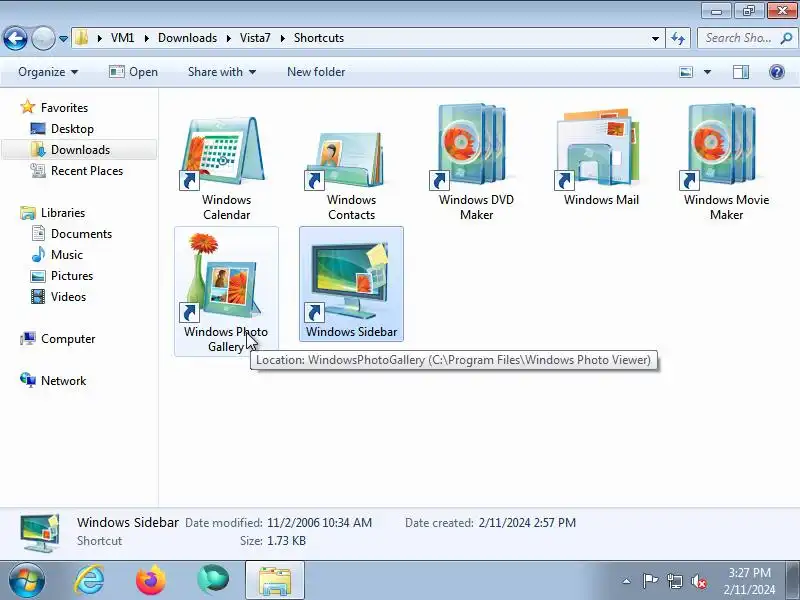Click VM1 in the address path
This screenshot has width=800, height=600.
[x=122, y=38]
